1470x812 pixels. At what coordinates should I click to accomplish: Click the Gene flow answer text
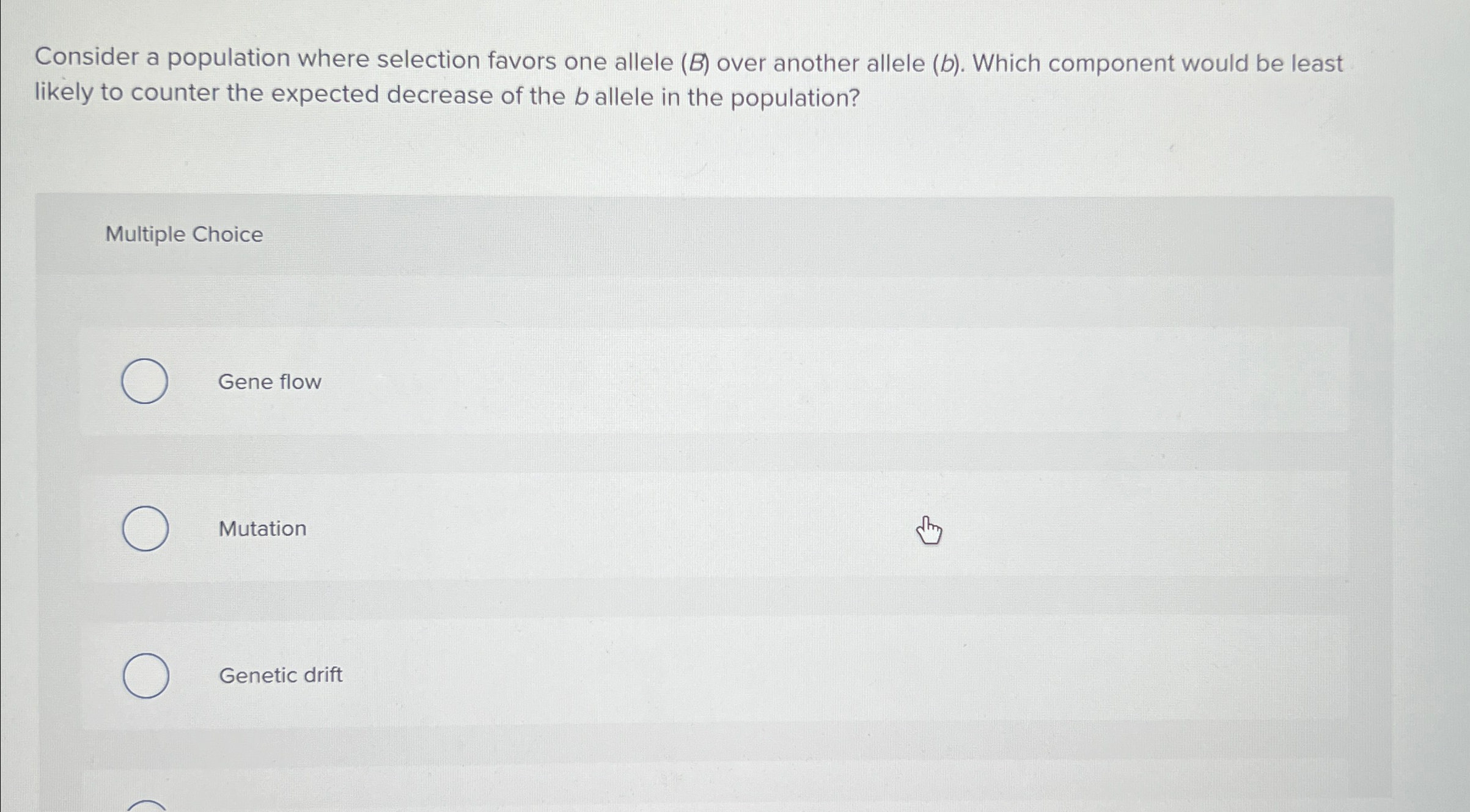269,382
